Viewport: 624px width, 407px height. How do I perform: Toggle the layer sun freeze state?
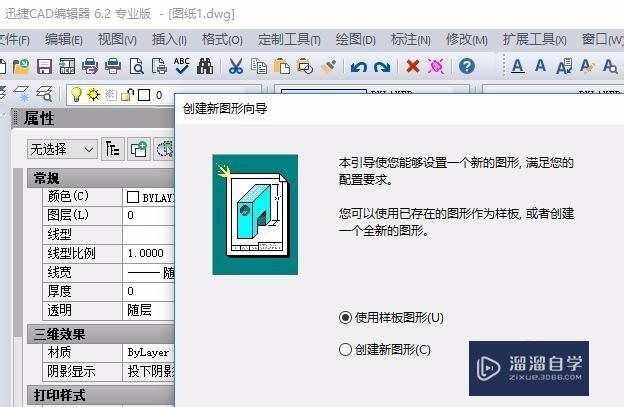94,95
